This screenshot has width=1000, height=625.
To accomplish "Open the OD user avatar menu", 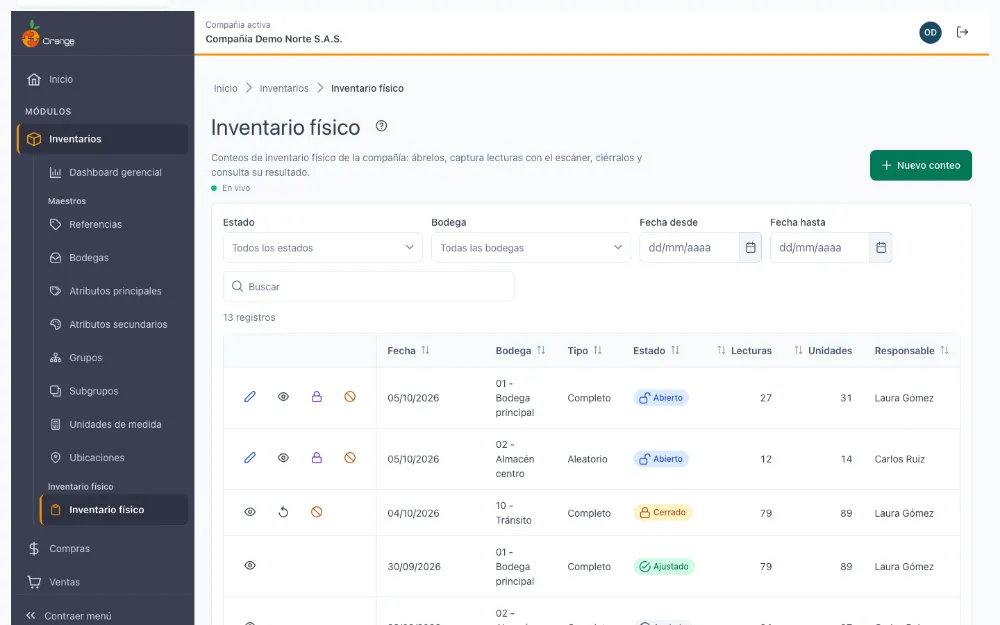I will pyautogui.click(x=930, y=33).
